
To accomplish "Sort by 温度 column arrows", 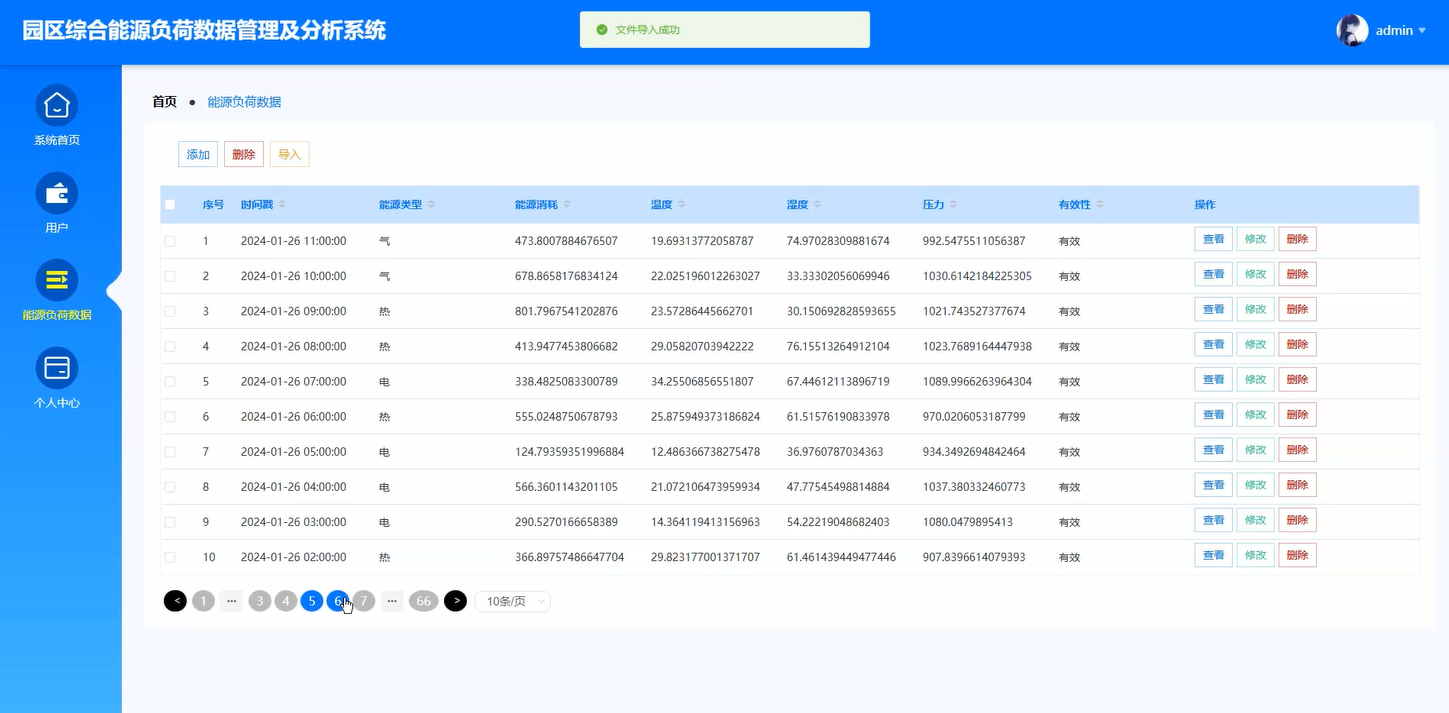I will tap(681, 204).
